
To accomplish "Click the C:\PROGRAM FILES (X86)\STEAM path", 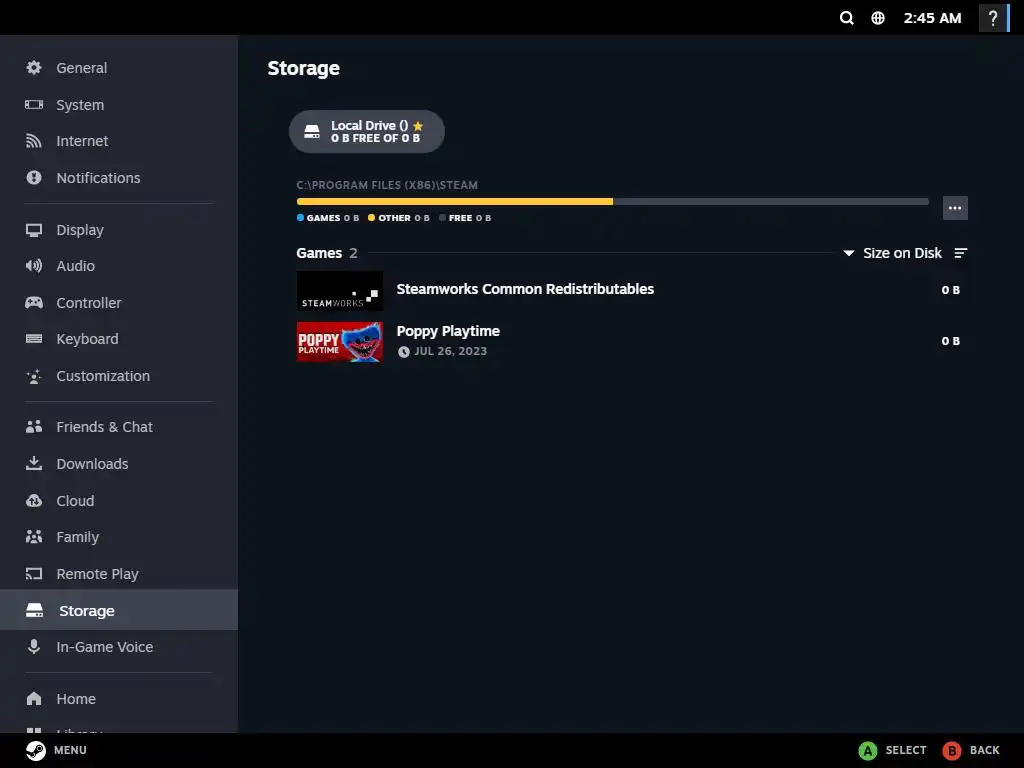I will click(387, 185).
